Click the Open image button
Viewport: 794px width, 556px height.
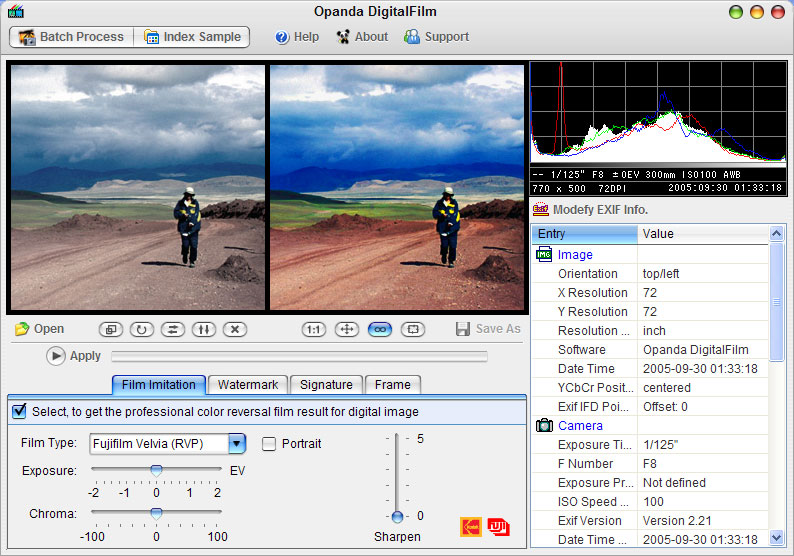click(39, 329)
